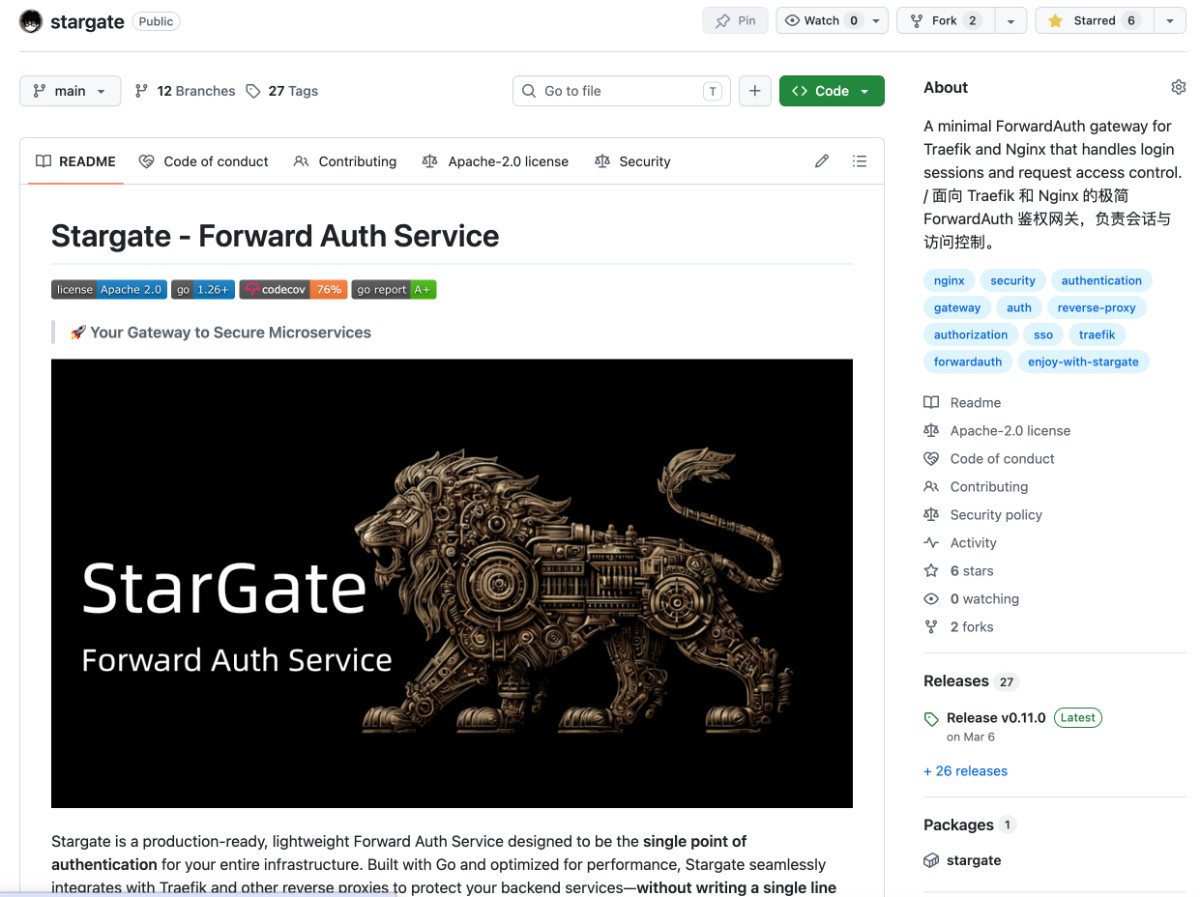Select the forwardauth topic tag

tap(968, 362)
